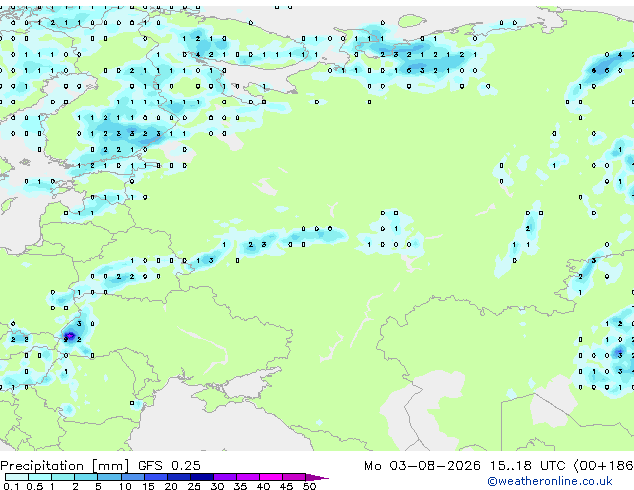634x490 pixels.
Task: Click the "15..18 UTC" time label
Action: 527,466
